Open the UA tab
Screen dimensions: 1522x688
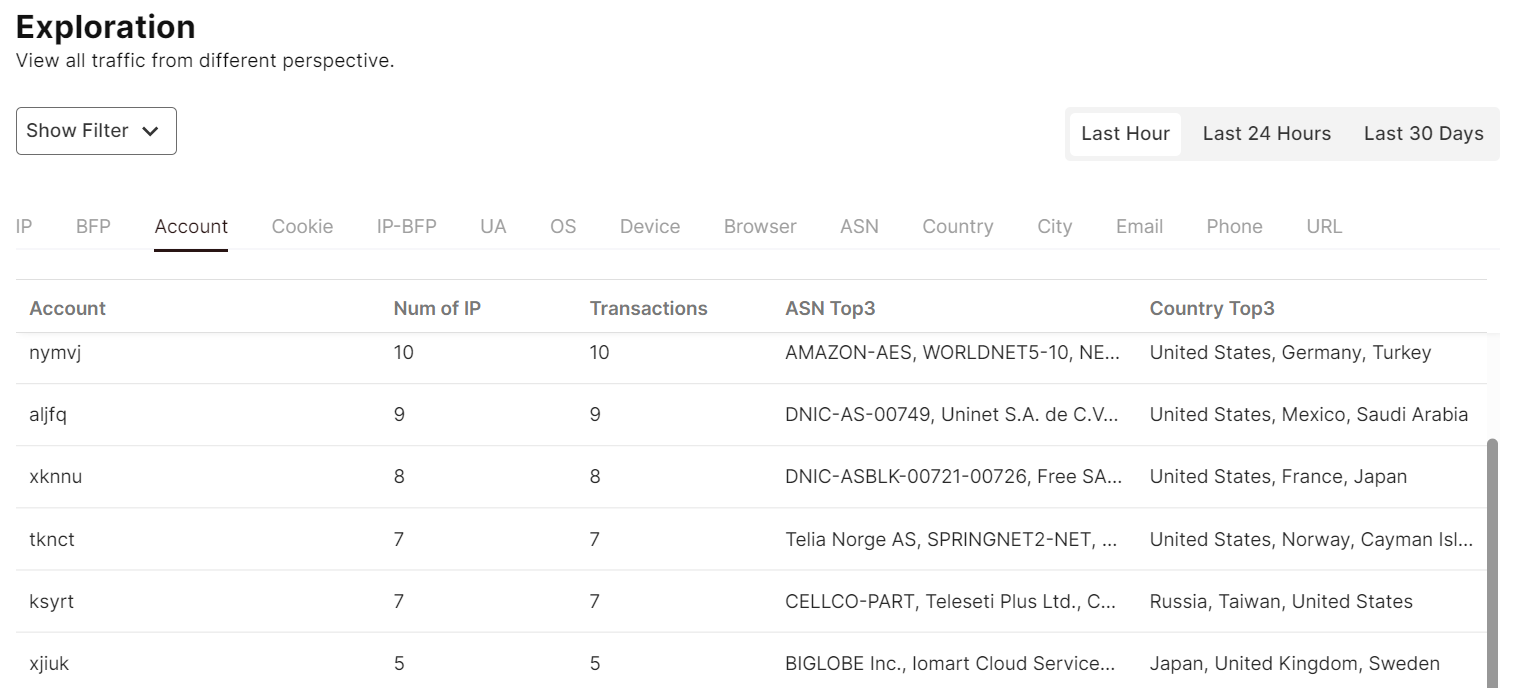coord(493,226)
